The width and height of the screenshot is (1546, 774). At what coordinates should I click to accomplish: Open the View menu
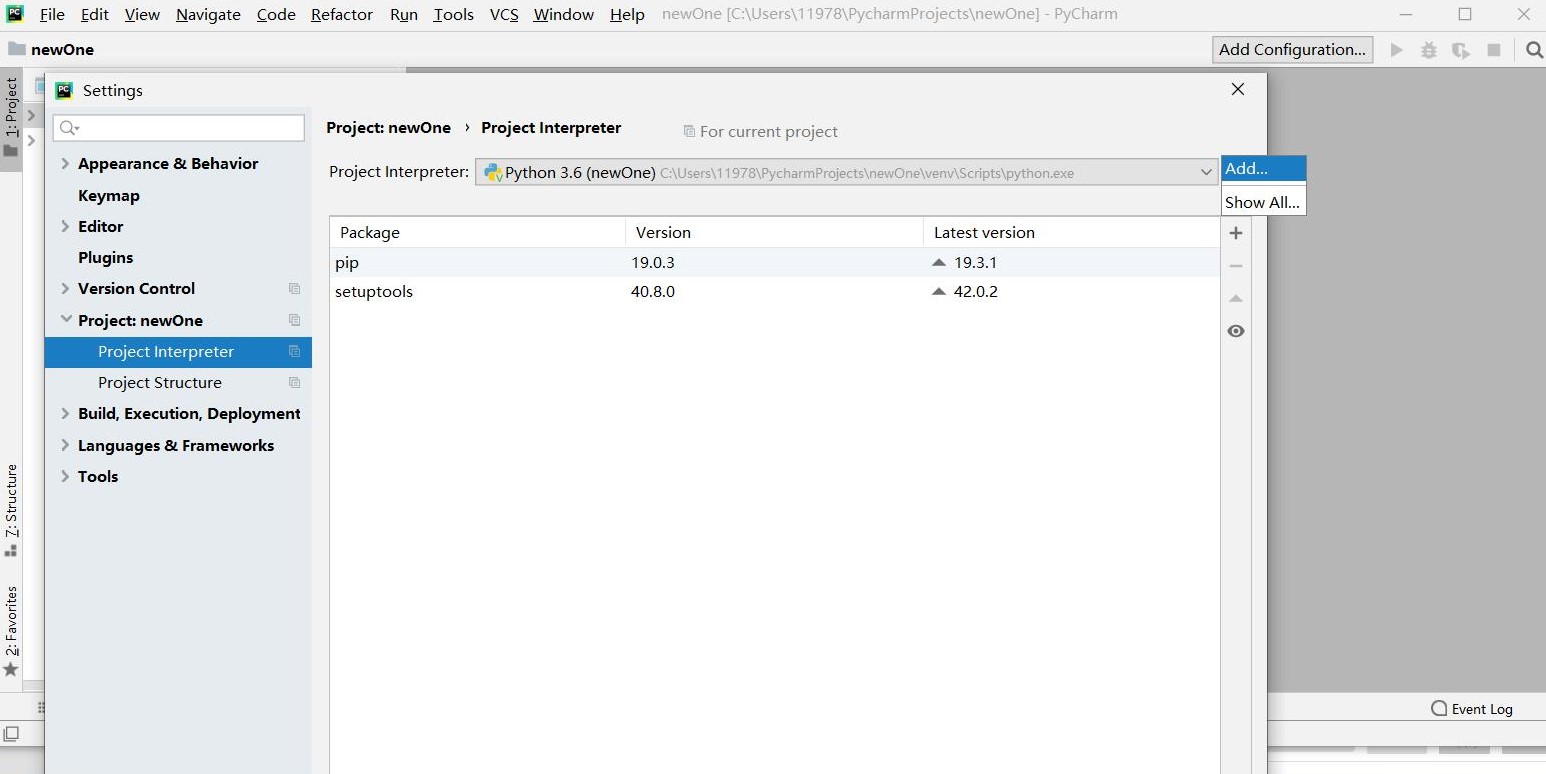(x=142, y=15)
